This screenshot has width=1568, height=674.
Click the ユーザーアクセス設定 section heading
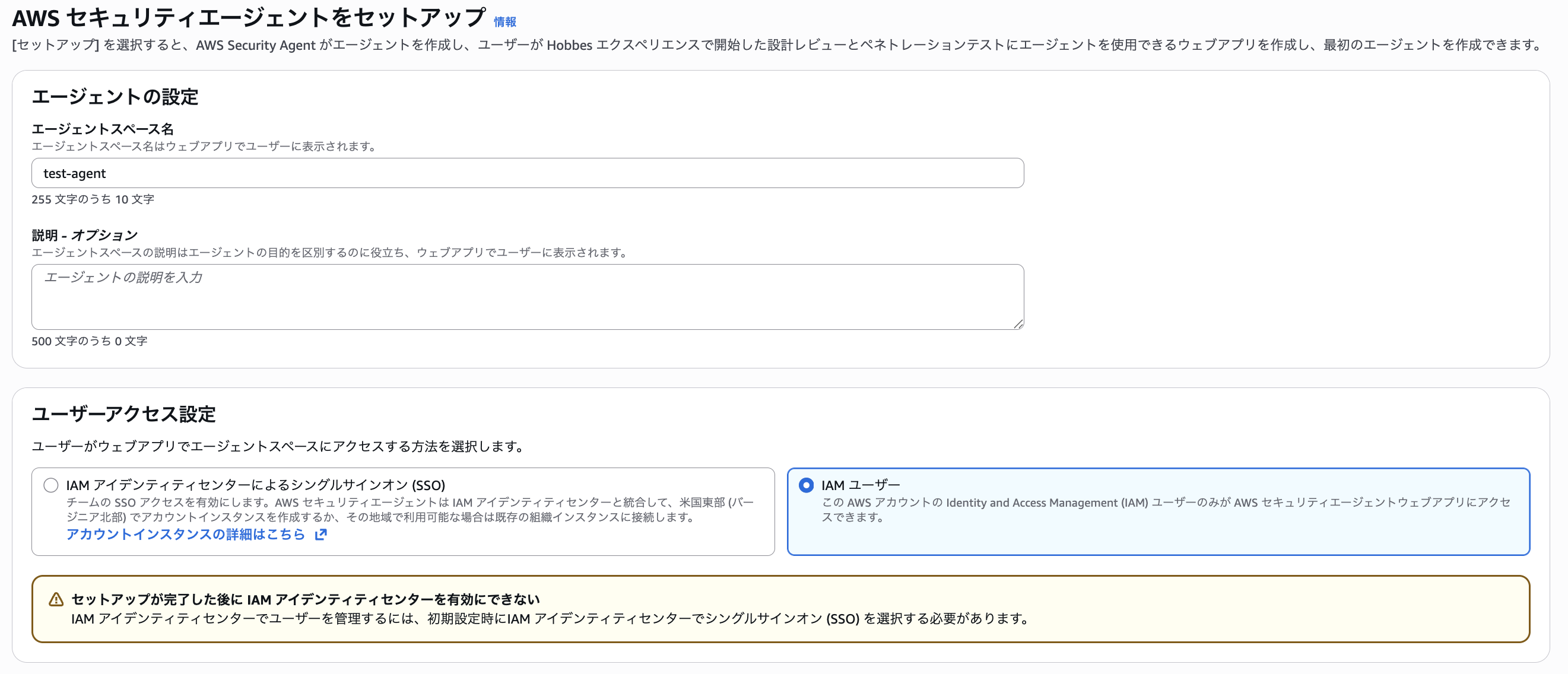(x=123, y=414)
